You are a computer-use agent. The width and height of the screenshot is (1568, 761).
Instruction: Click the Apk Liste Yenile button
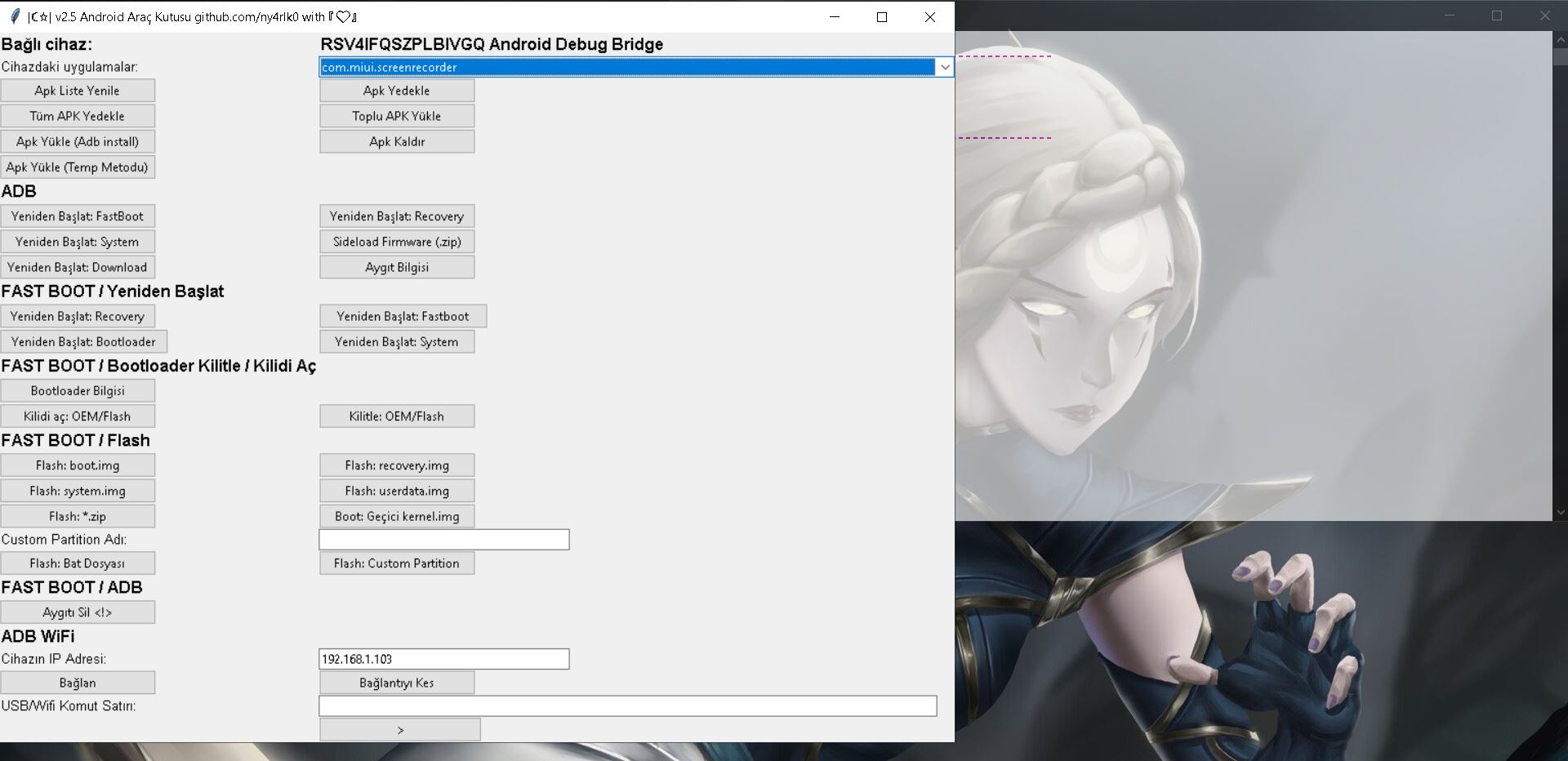(x=78, y=91)
